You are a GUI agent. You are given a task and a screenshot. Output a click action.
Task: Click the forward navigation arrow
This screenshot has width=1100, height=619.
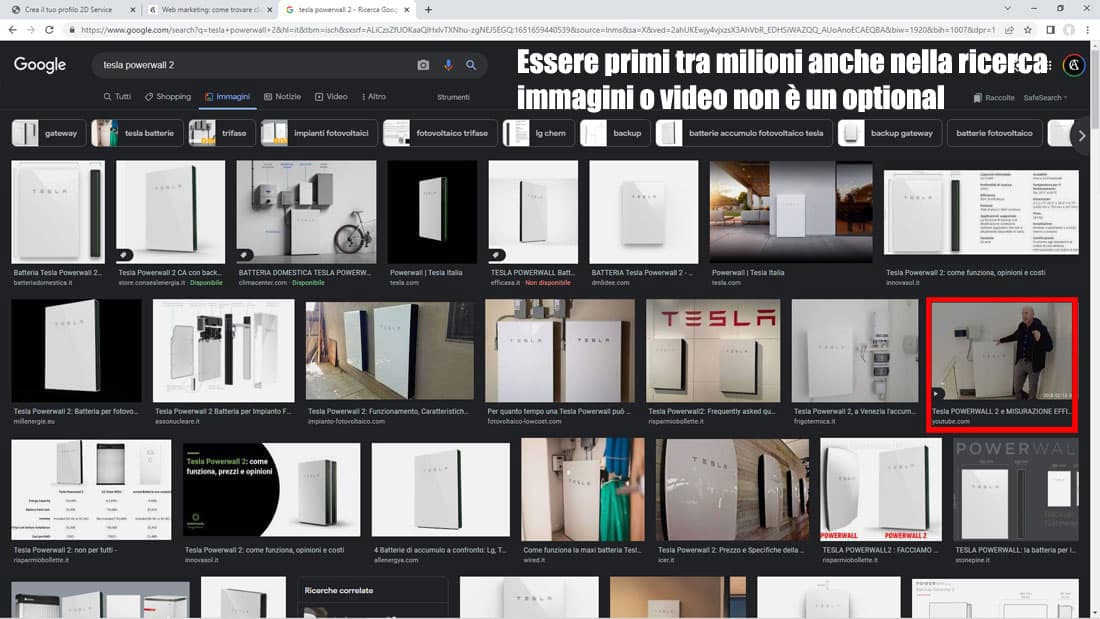tap(30, 29)
